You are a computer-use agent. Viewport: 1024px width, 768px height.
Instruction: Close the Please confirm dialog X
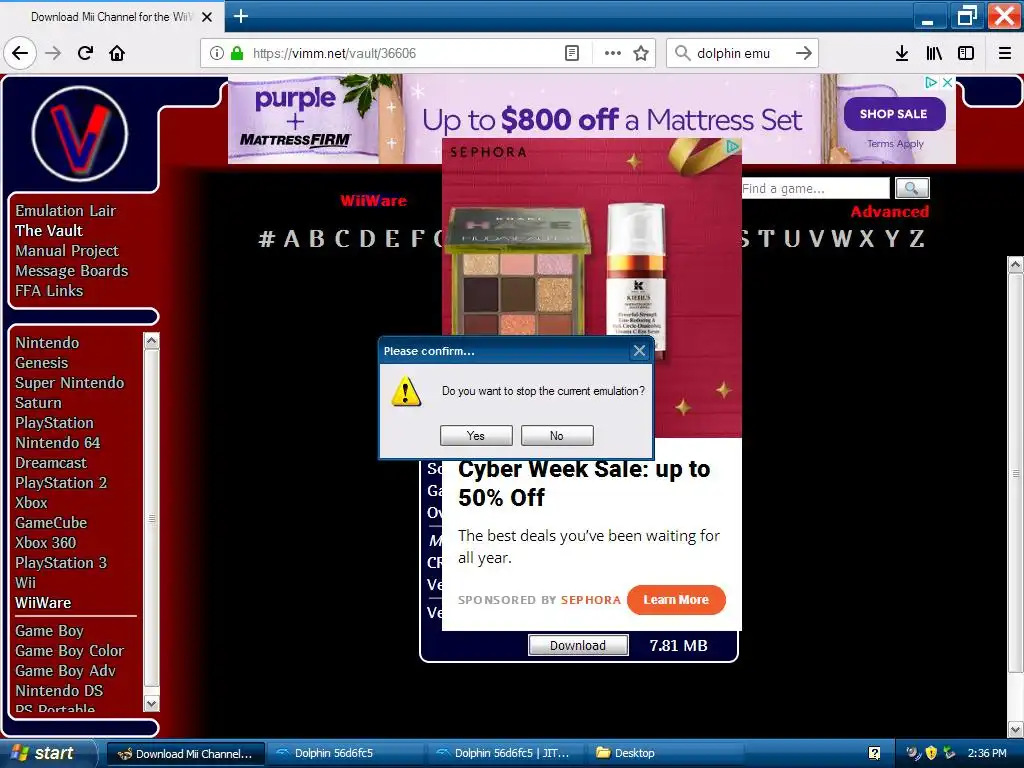639,351
